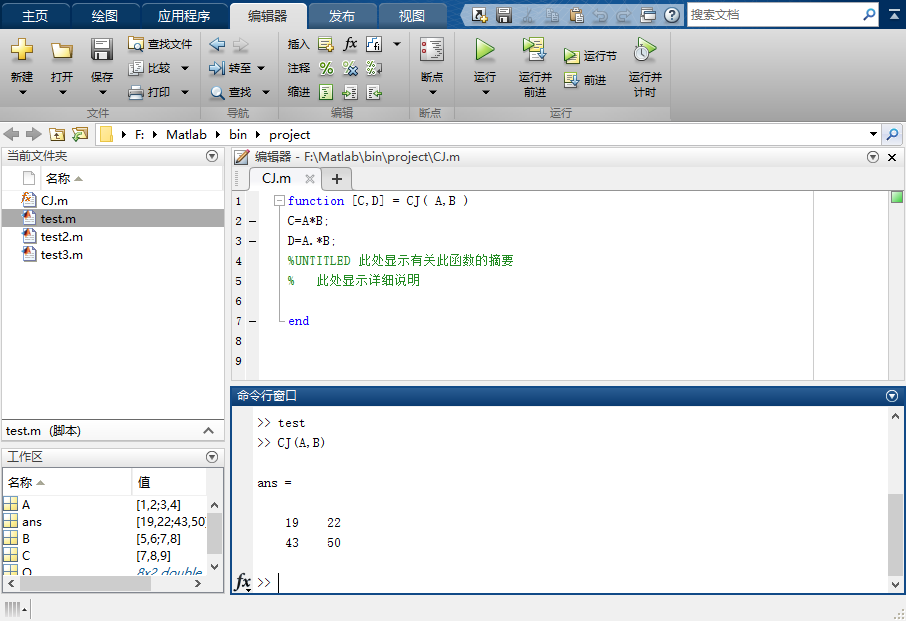
Task: Insert a section with the section icon
Action: 326,44
